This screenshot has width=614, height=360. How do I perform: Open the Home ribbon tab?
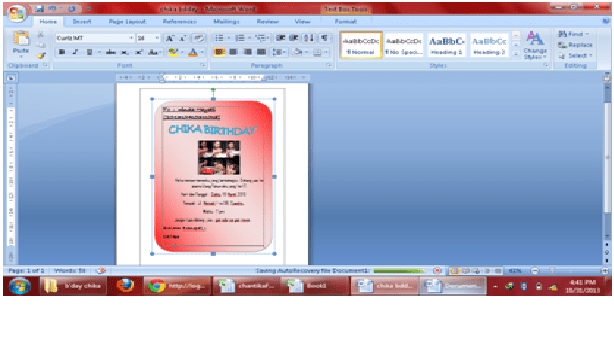48,22
